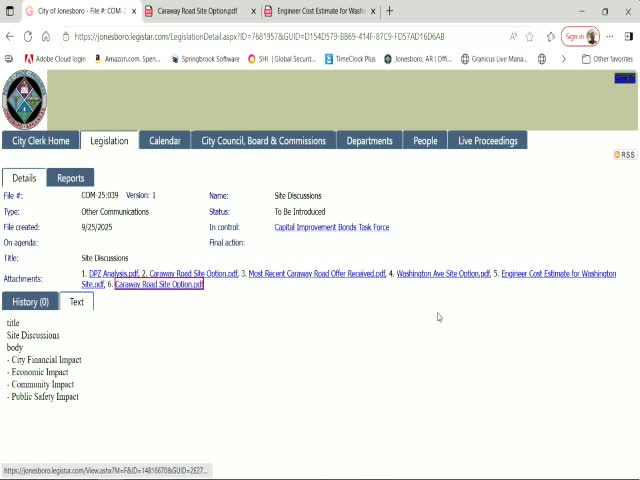640x480 pixels.
Task: Select the Details tab
Action: pos(24,178)
